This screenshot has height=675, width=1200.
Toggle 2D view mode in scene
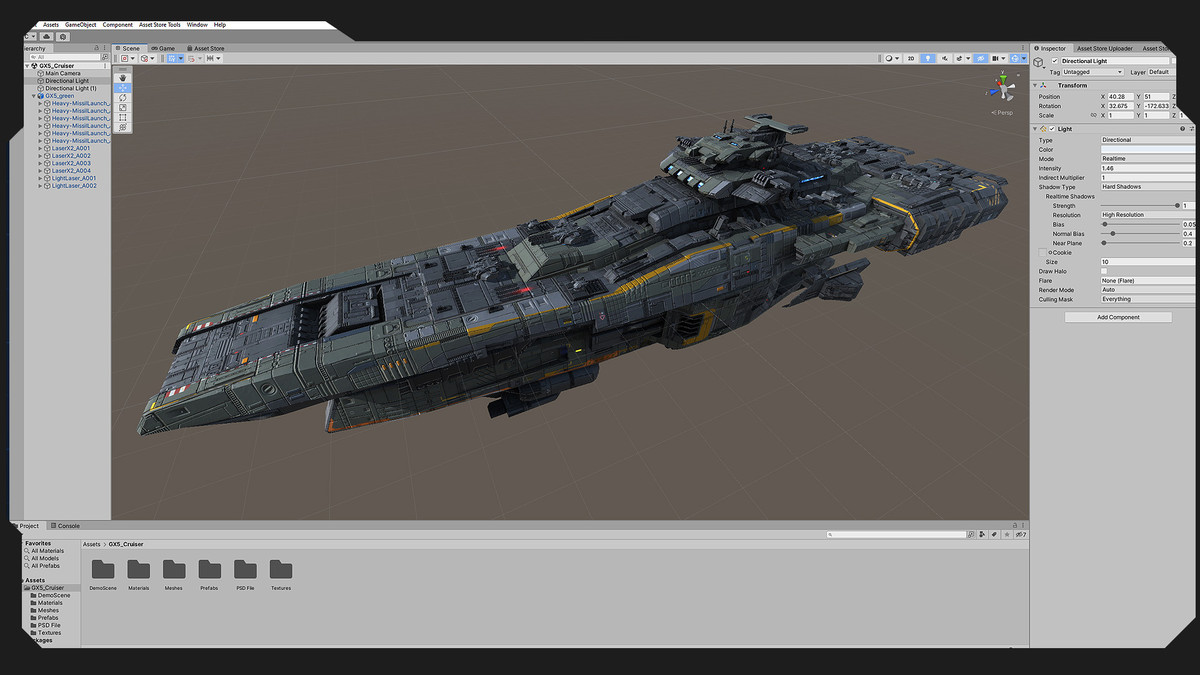(x=910, y=59)
